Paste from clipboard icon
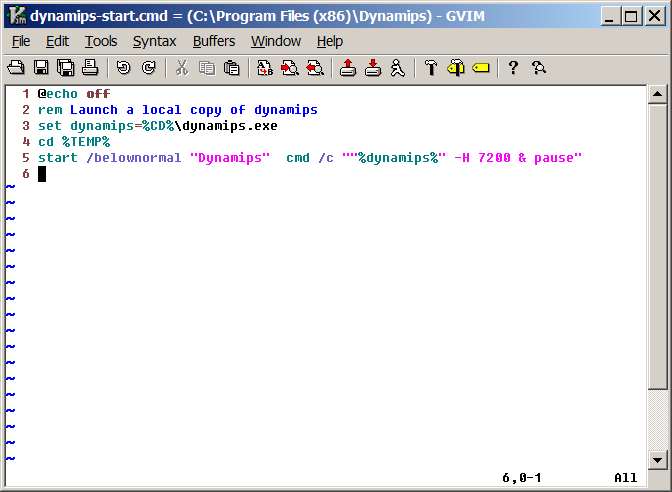672x492 pixels. pos(232,68)
